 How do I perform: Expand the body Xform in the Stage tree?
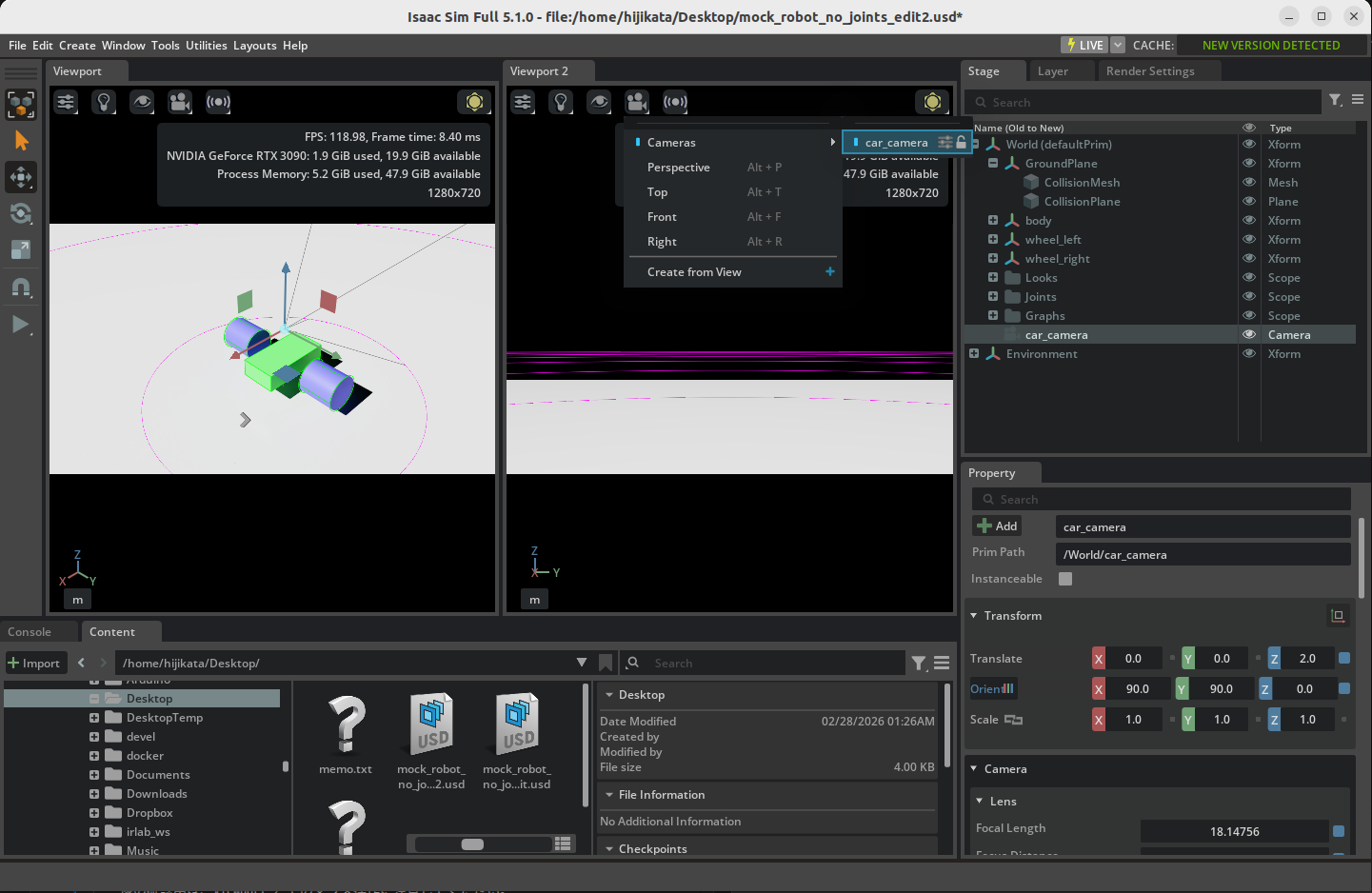click(992, 220)
